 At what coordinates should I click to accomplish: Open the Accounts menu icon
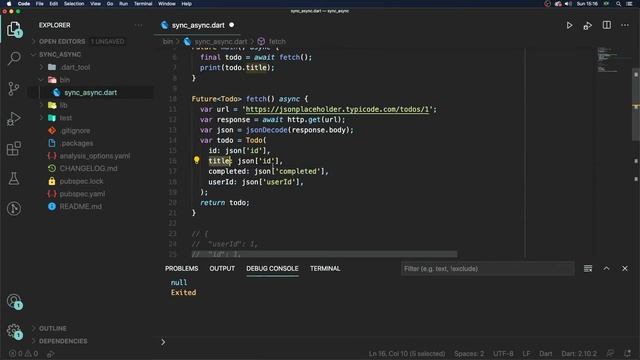point(14,302)
